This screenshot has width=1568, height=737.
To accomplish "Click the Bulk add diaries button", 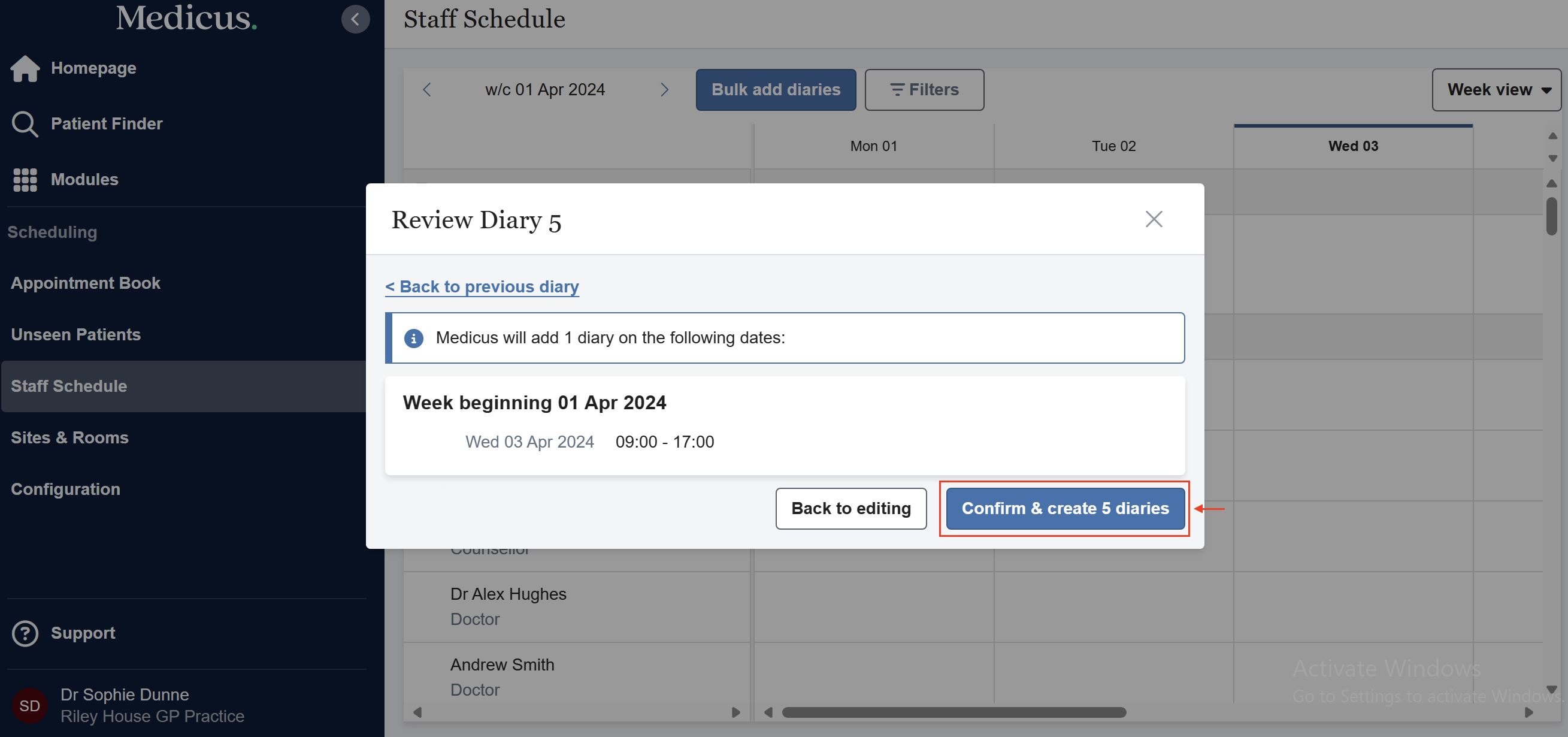I will tap(775, 90).
